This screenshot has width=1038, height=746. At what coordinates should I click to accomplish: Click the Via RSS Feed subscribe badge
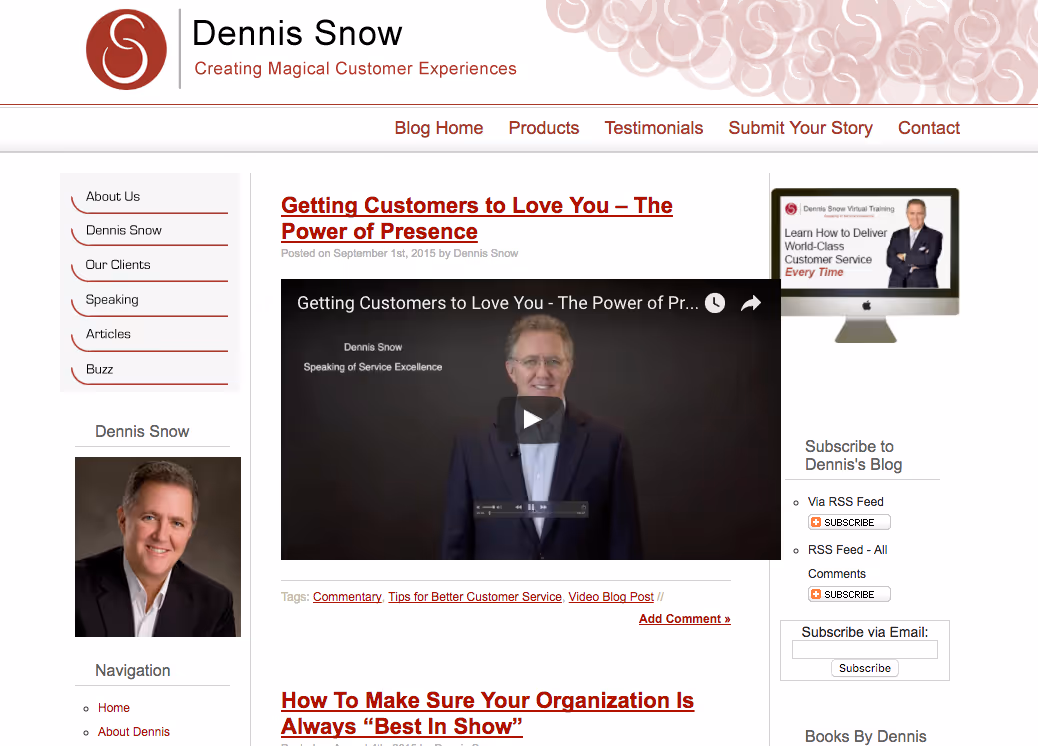pos(849,522)
